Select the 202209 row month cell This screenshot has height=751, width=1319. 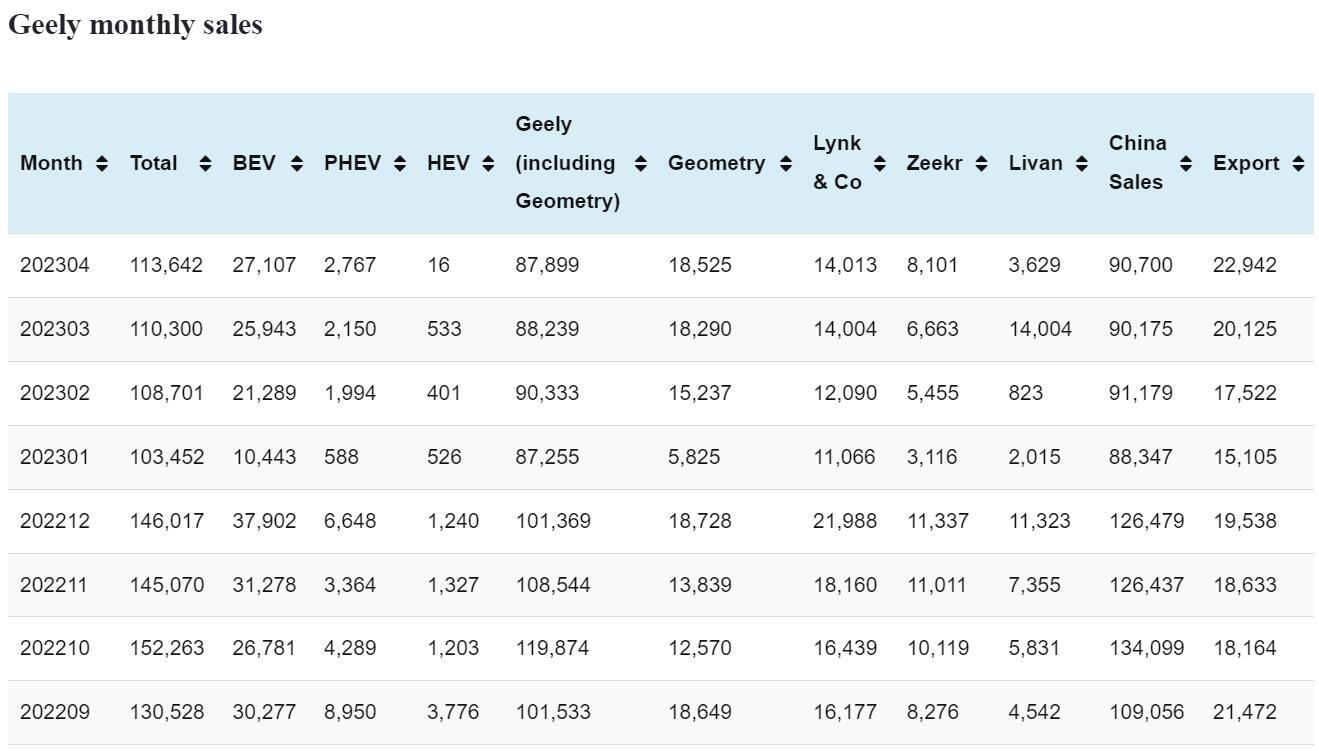point(54,712)
